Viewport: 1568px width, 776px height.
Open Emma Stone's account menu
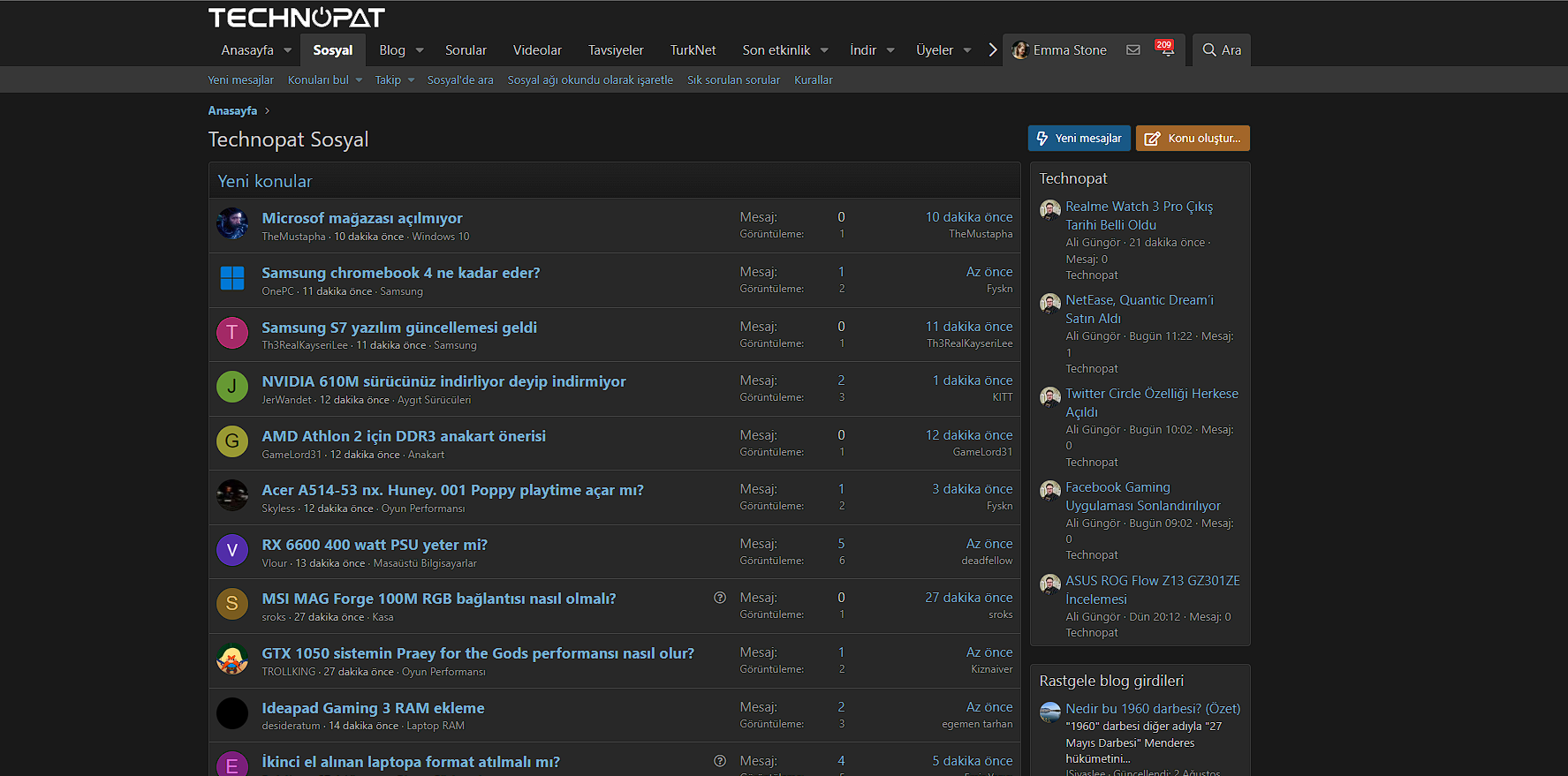pyautogui.click(x=1059, y=50)
